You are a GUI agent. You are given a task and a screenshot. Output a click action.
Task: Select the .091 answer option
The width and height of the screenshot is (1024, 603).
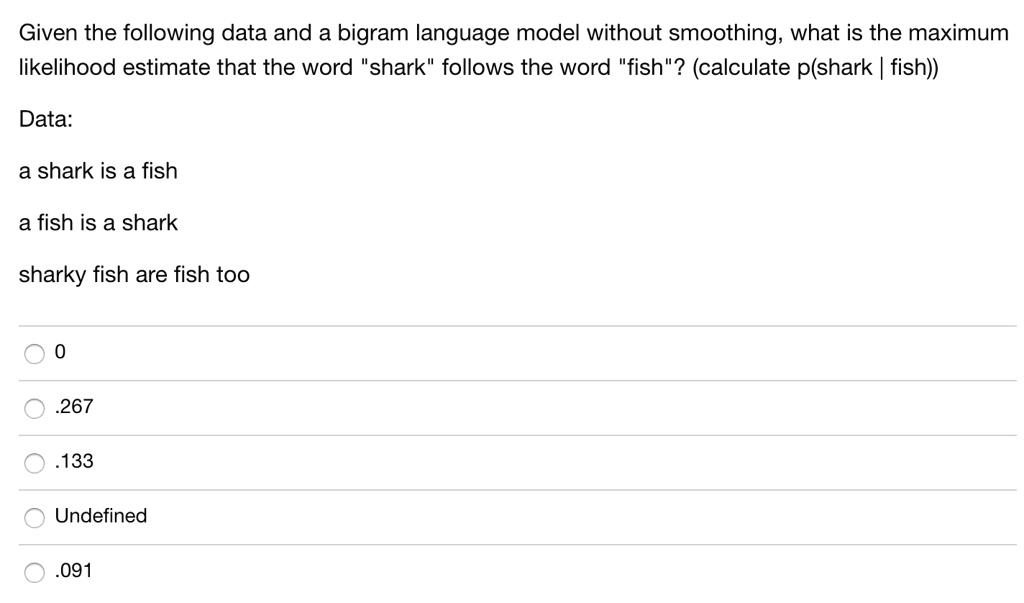33,571
